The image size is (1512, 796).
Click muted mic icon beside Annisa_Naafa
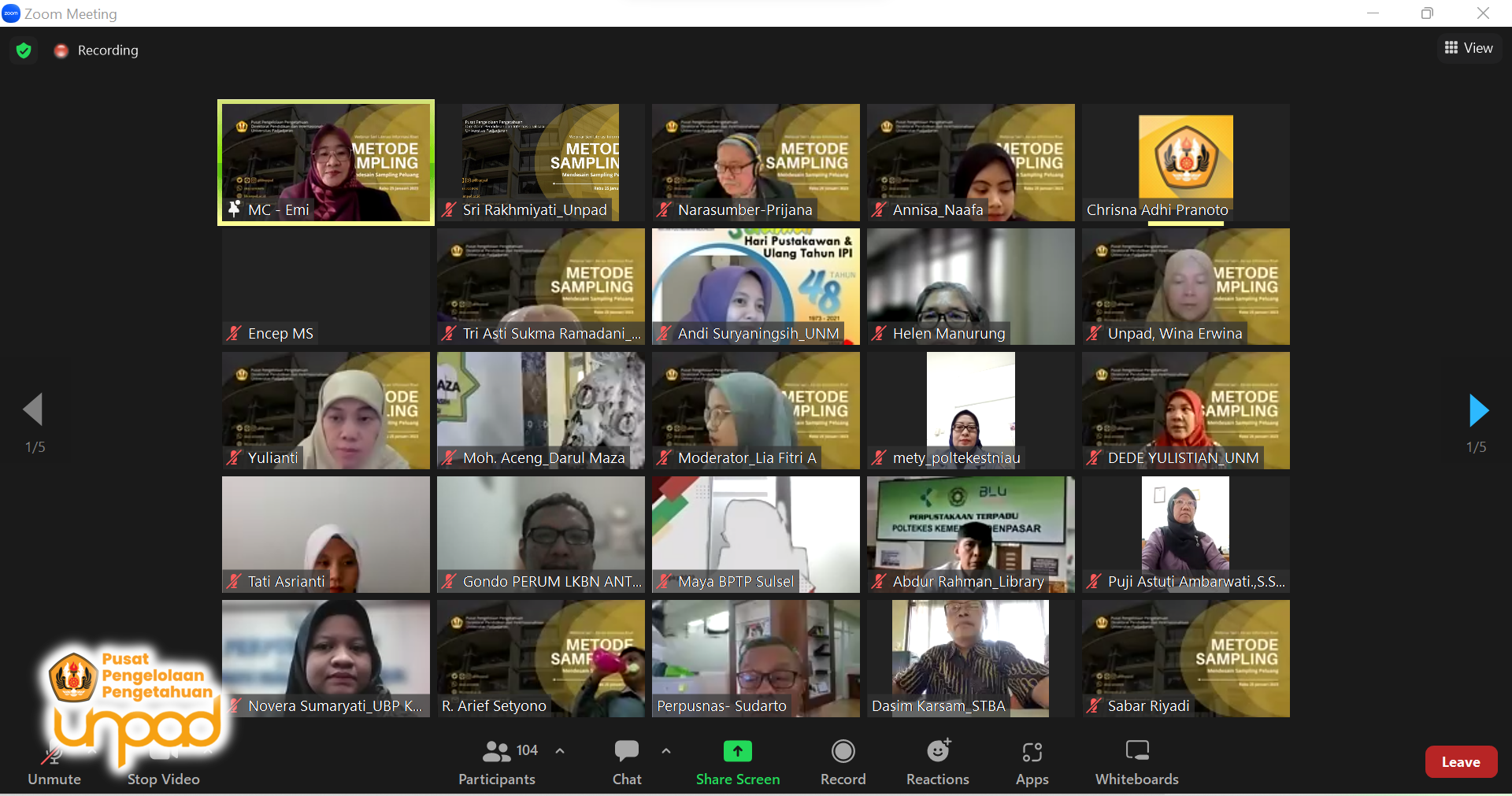click(879, 209)
